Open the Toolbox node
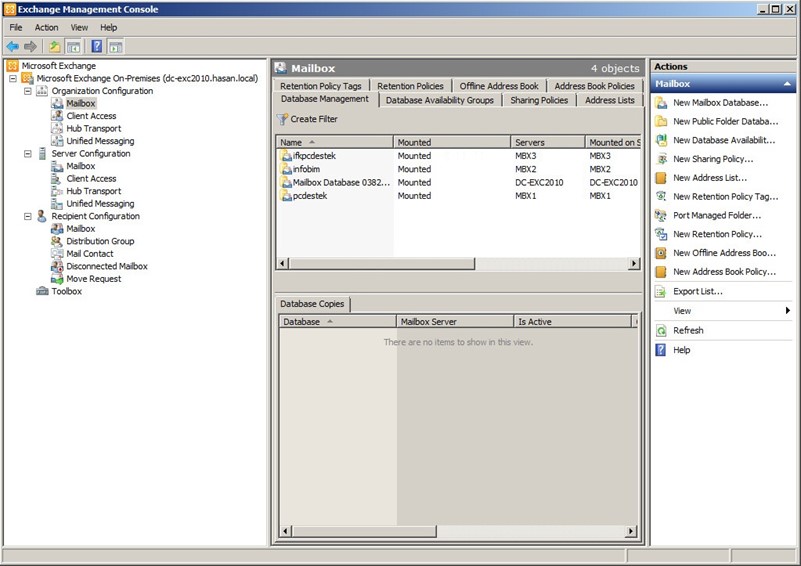This screenshot has width=801, height=566. click(x=66, y=291)
